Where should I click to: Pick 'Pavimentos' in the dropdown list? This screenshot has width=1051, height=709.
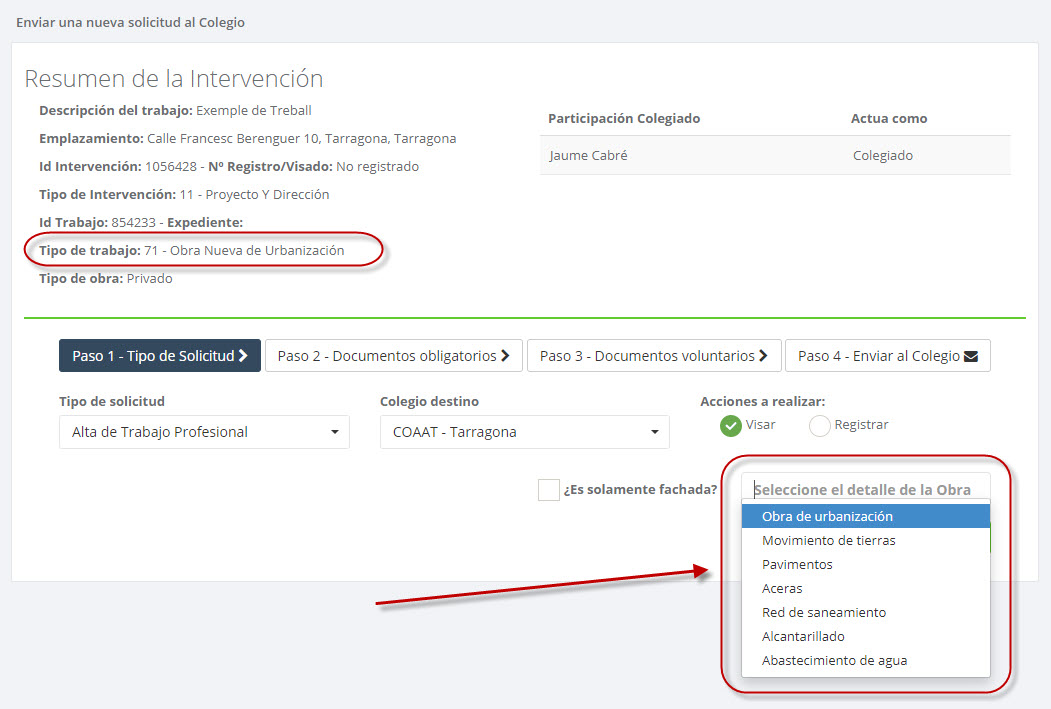(x=797, y=564)
